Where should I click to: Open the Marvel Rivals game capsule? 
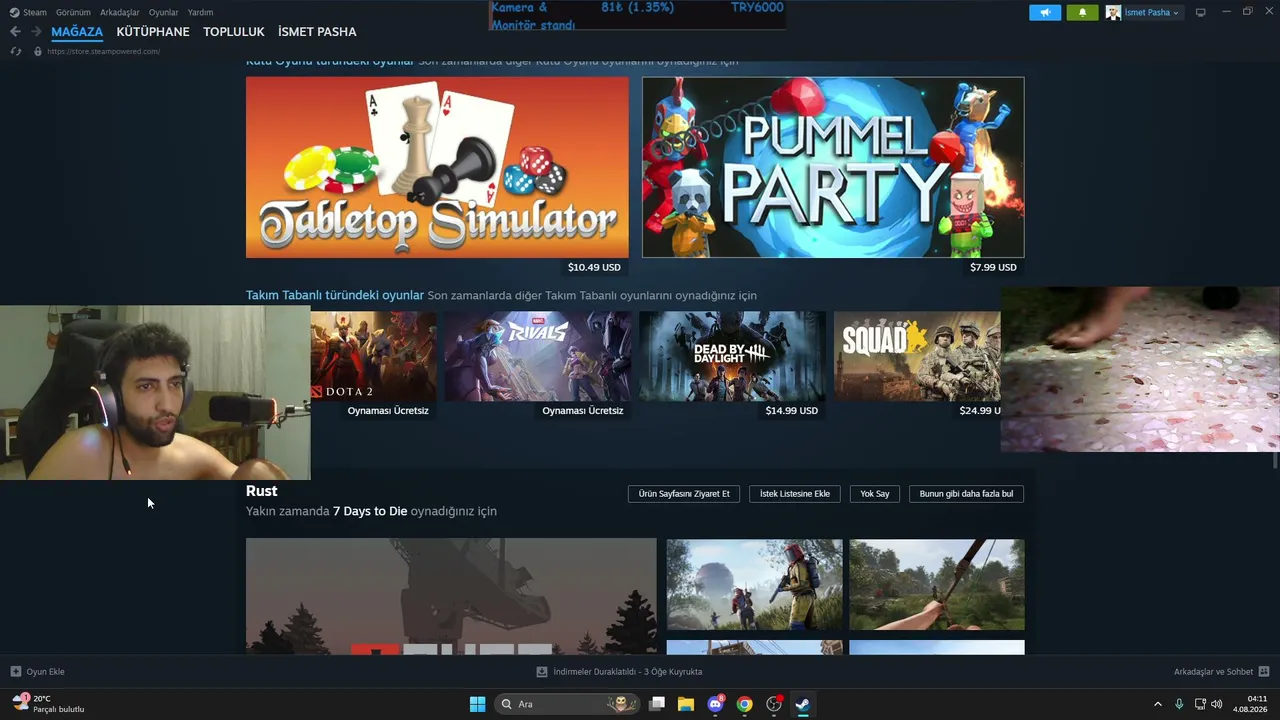tap(538, 356)
